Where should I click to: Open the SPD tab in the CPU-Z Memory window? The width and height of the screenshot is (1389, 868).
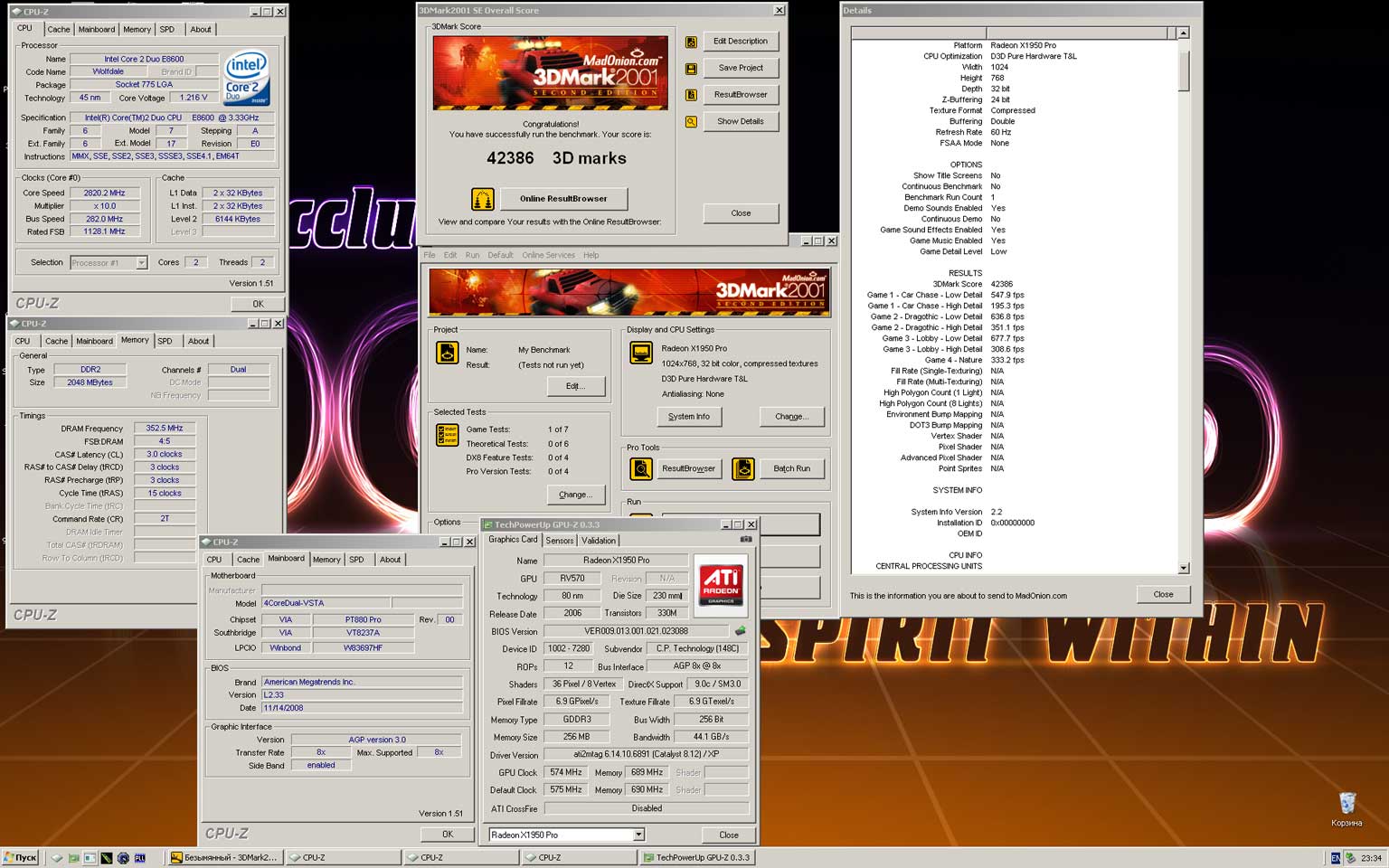pos(165,341)
